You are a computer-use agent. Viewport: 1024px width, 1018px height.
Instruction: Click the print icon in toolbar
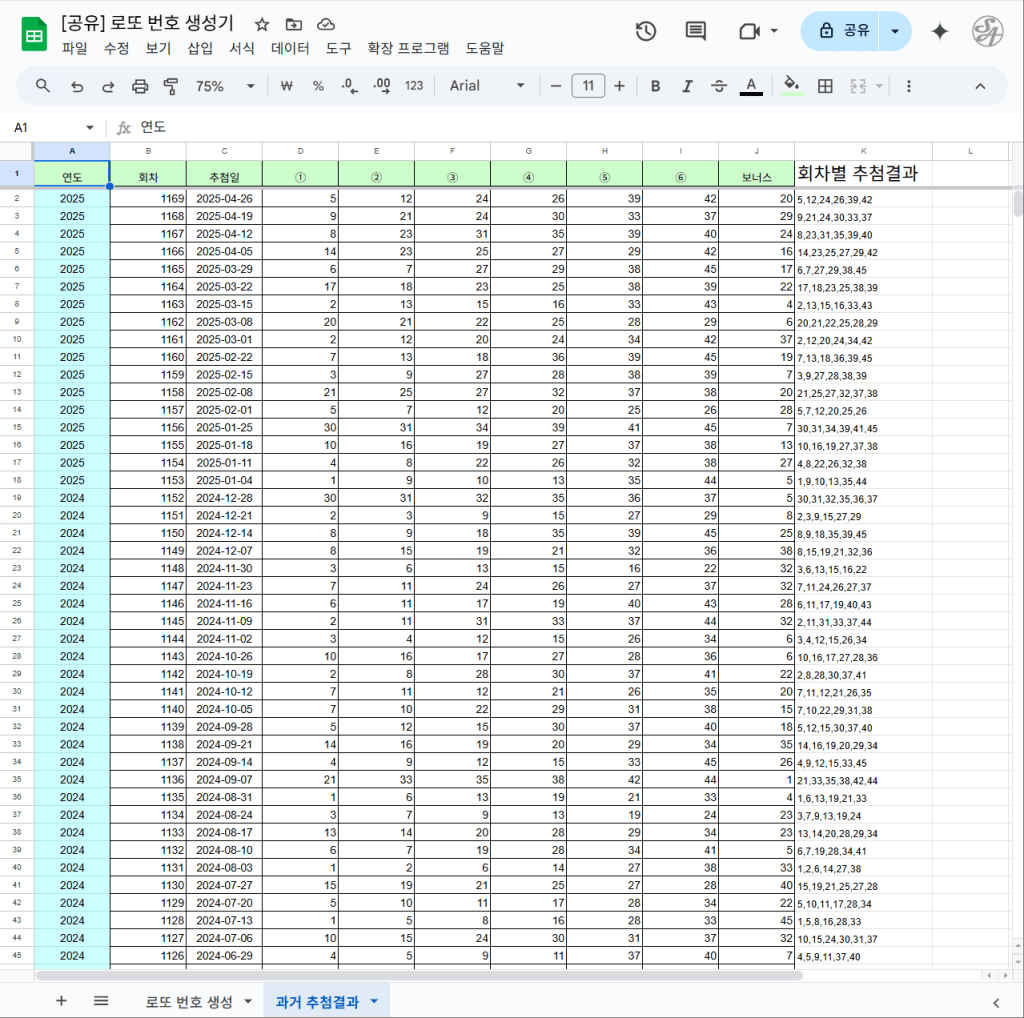[x=140, y=86]
